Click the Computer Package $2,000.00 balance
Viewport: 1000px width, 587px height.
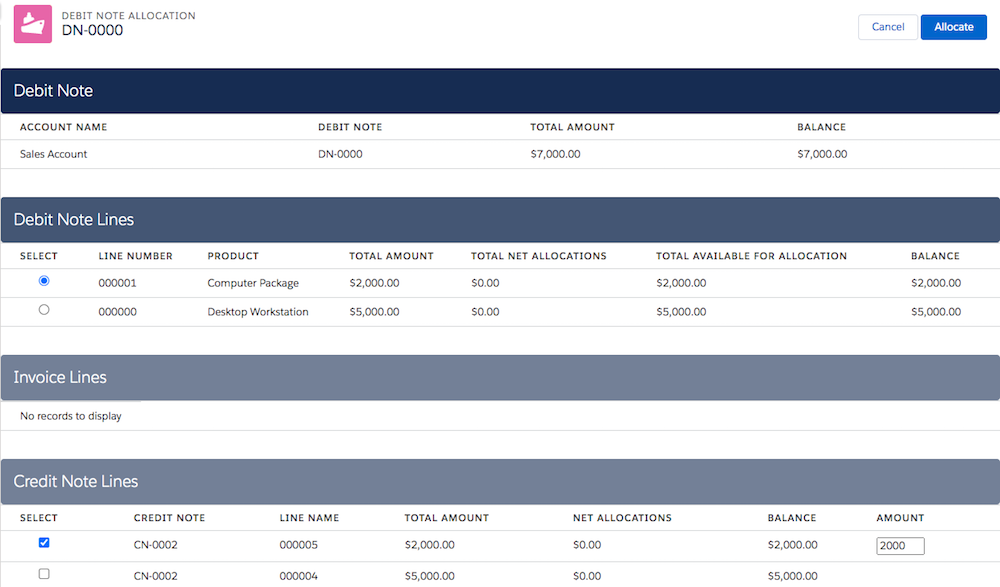936,283
